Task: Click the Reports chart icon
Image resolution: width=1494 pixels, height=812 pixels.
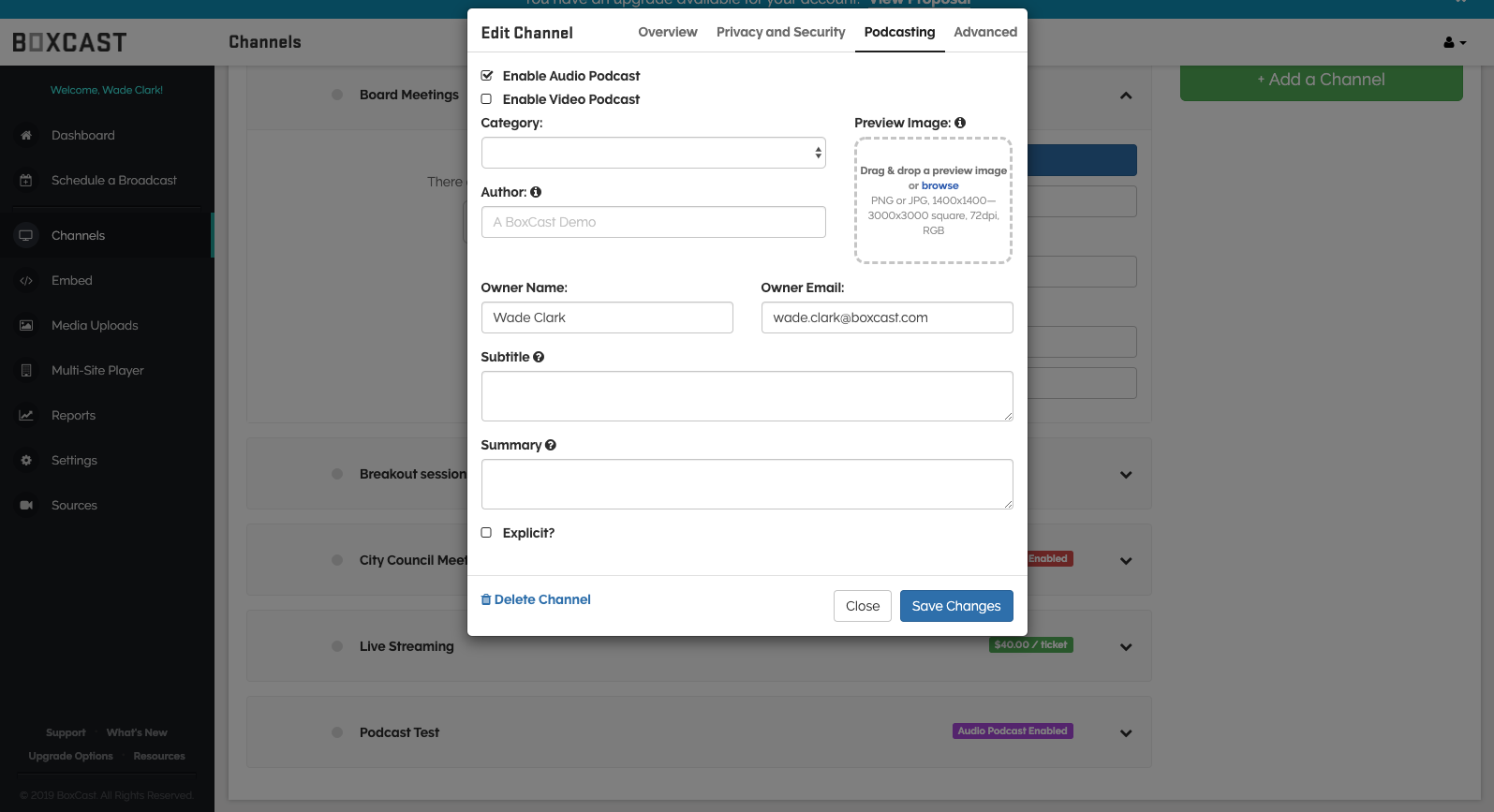Action: [26, 416]
